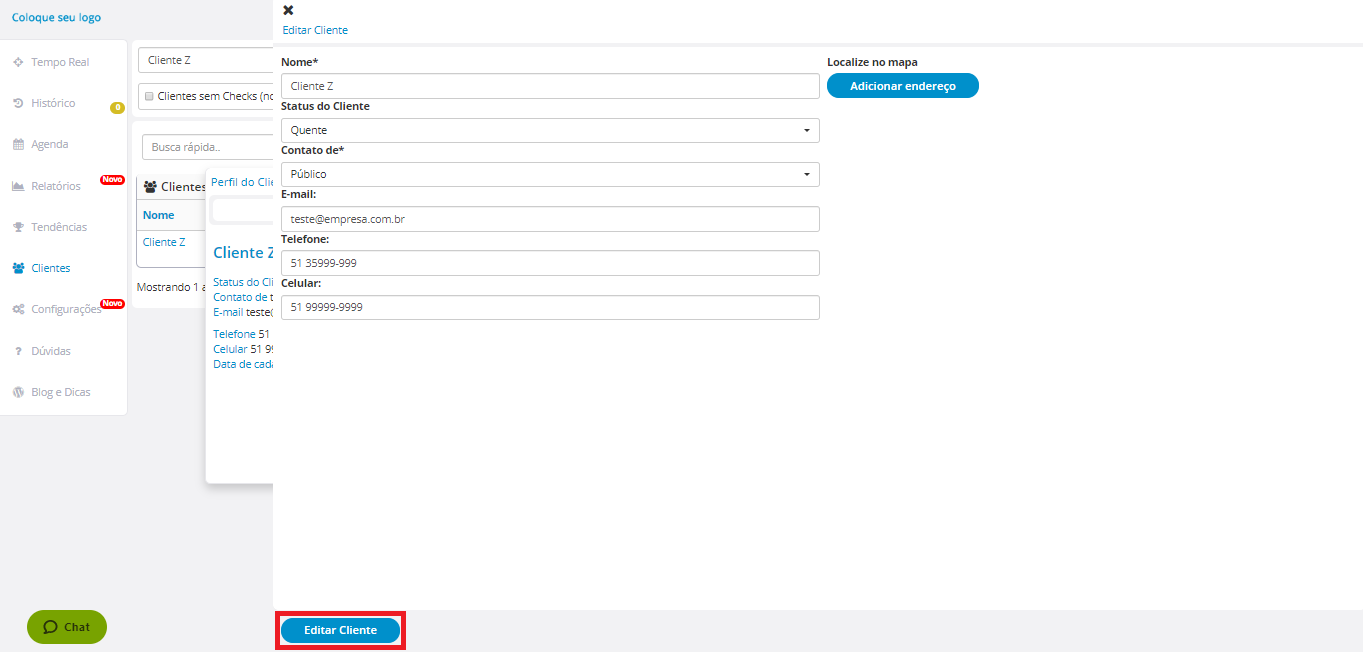Click the Tempo Real crosshair icon
1363x652 pixels.
(18, 62)
